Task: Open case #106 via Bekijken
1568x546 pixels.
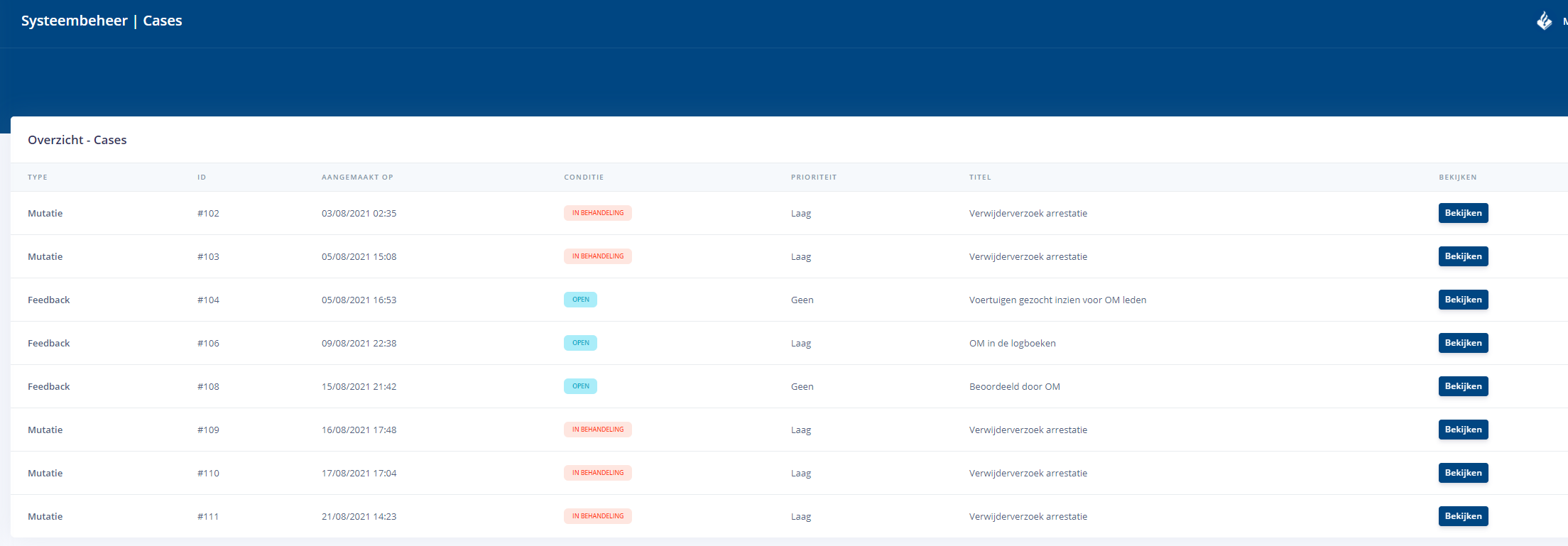Action: tap(1463, 343)
